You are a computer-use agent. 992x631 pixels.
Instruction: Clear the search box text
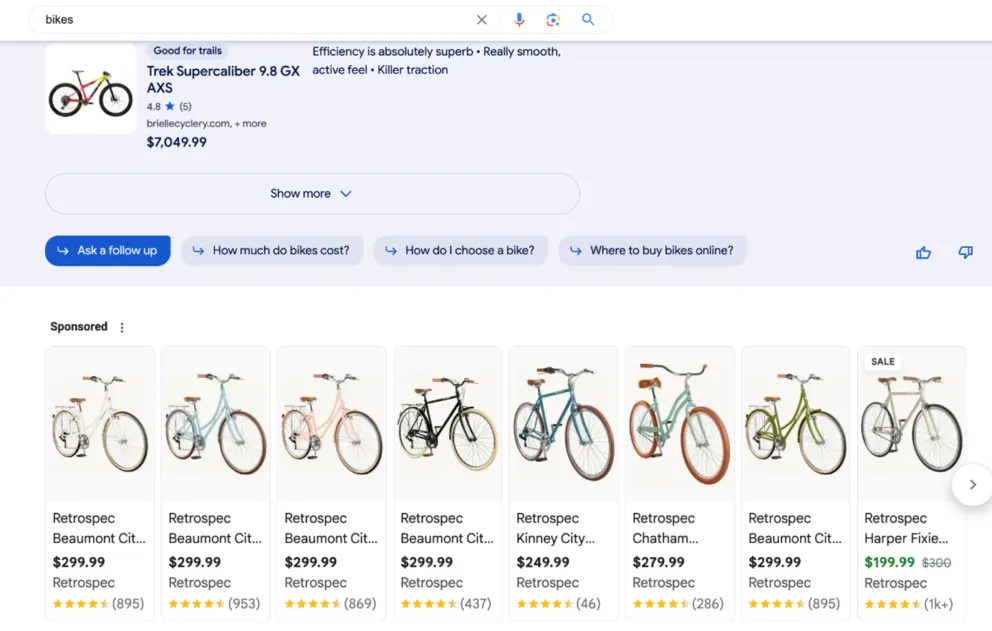(481, 20)
